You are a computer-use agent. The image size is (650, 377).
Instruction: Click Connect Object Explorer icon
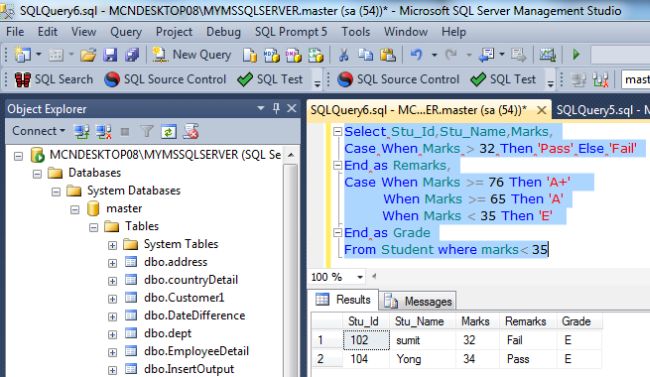click(x=82, y=132)
